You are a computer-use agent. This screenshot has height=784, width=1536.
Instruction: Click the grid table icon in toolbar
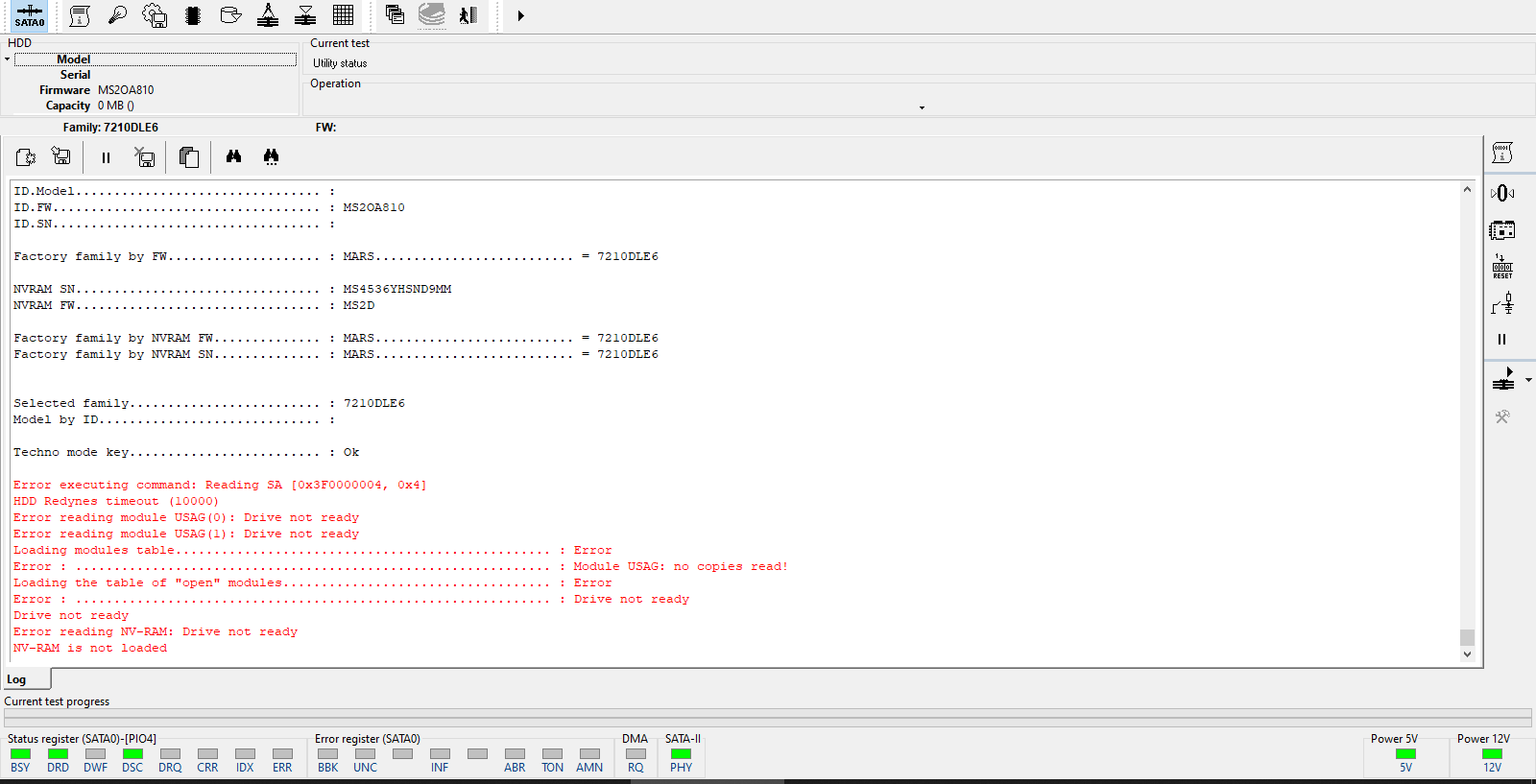click(x=343, y=15)
